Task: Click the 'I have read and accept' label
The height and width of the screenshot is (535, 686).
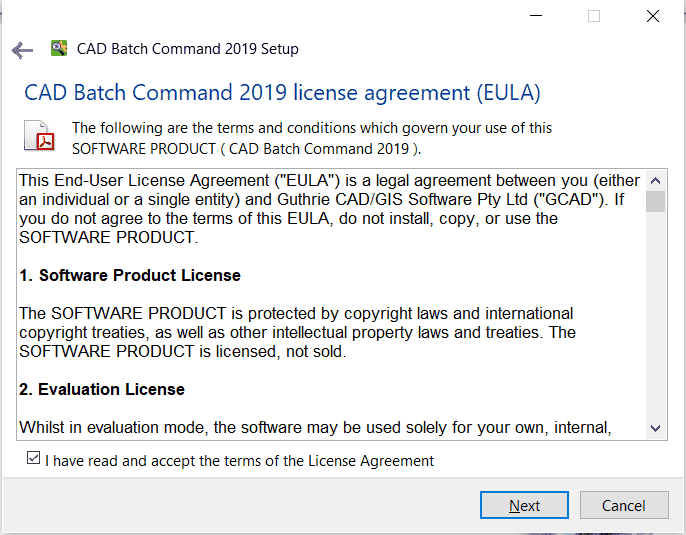Action: tap(239, 461)
